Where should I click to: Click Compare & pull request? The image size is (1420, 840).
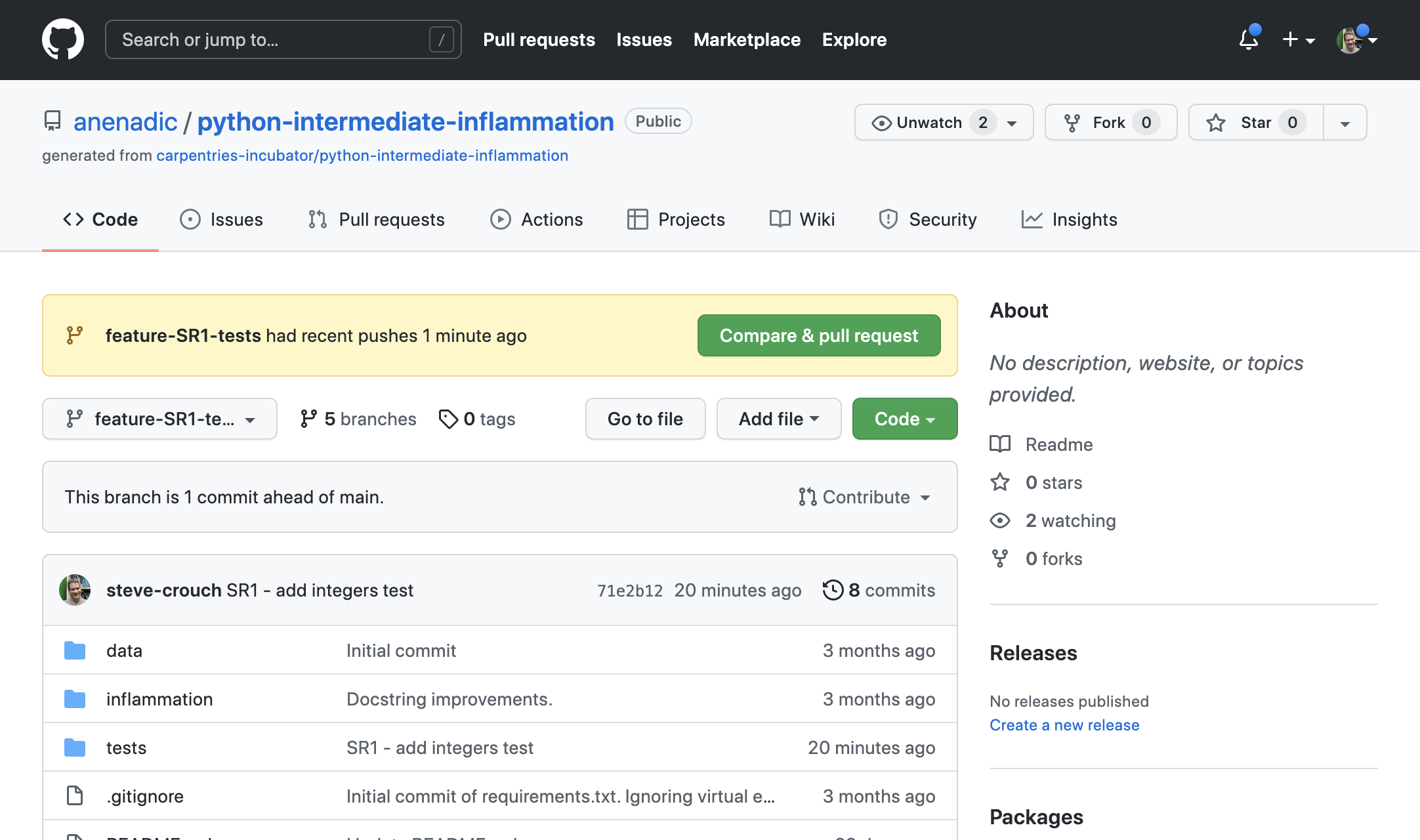point(818,335)
